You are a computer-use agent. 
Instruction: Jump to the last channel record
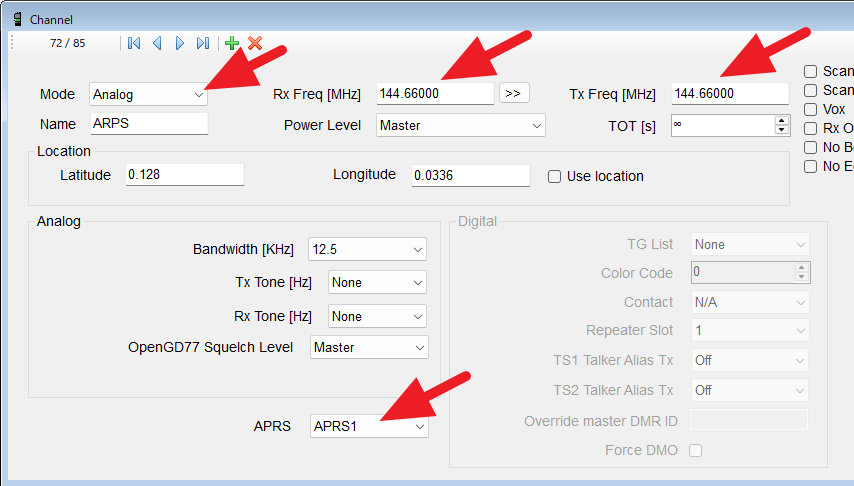coord(203,43)
